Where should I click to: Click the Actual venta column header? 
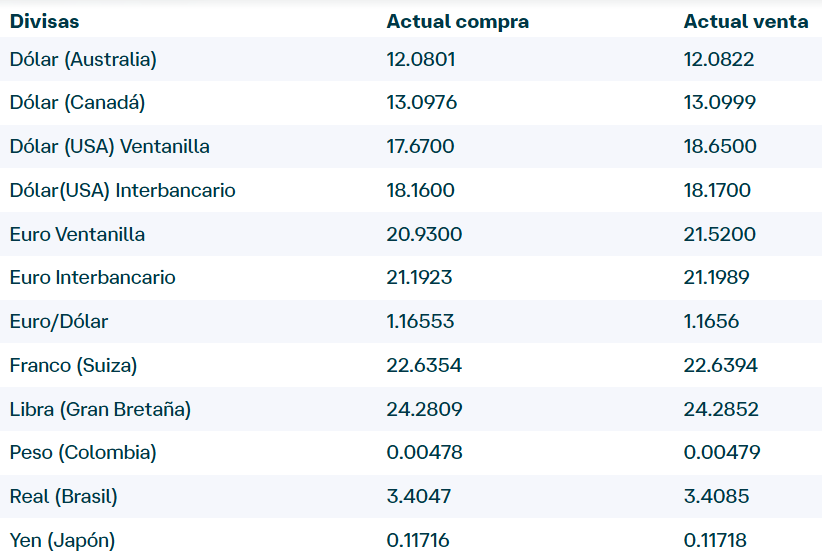[x=746, y=21]
